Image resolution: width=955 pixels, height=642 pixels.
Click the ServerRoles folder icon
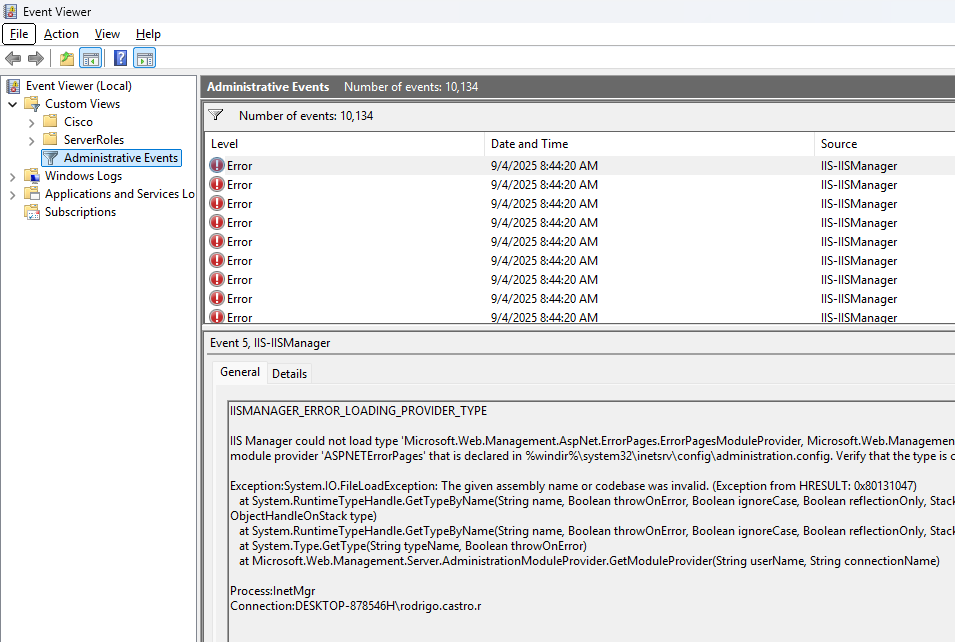point(51,139)
